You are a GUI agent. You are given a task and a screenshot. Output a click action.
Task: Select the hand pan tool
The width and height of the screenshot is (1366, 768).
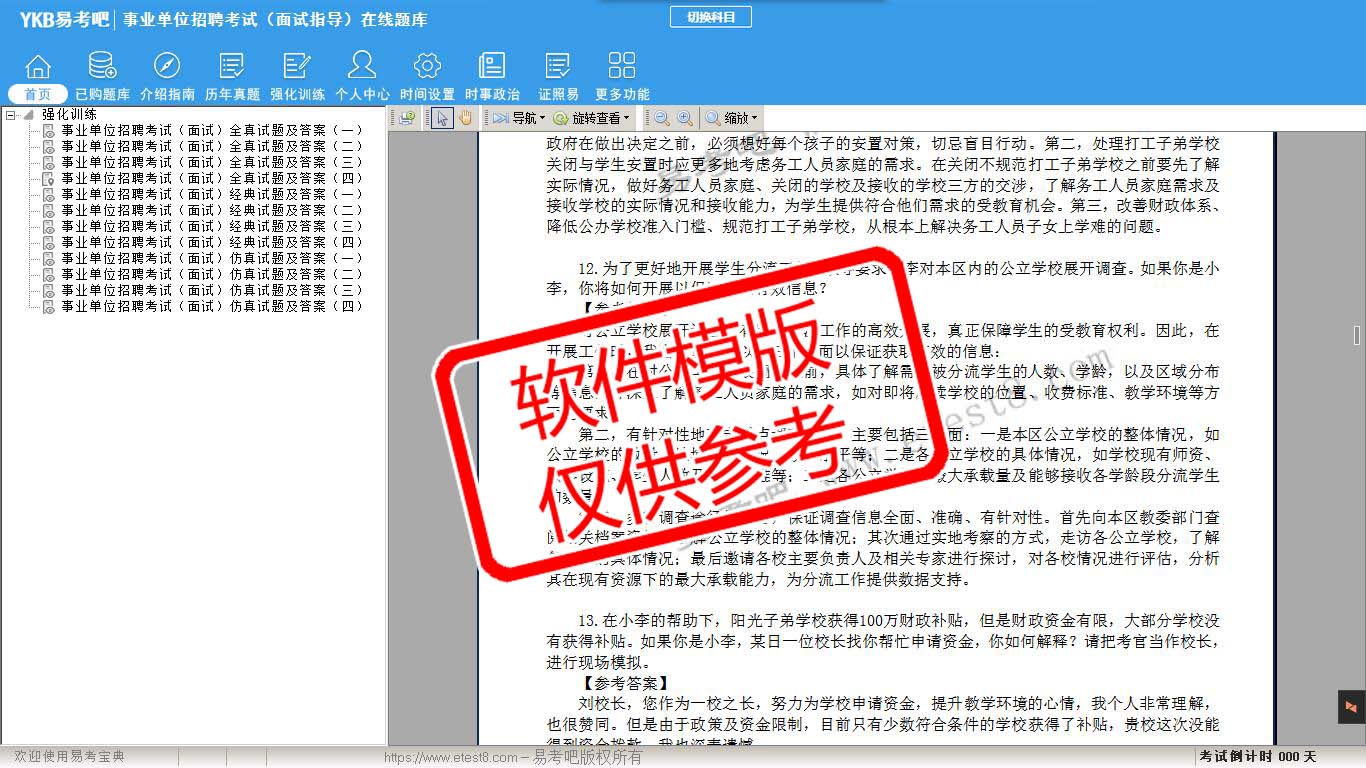click(465, 118)
